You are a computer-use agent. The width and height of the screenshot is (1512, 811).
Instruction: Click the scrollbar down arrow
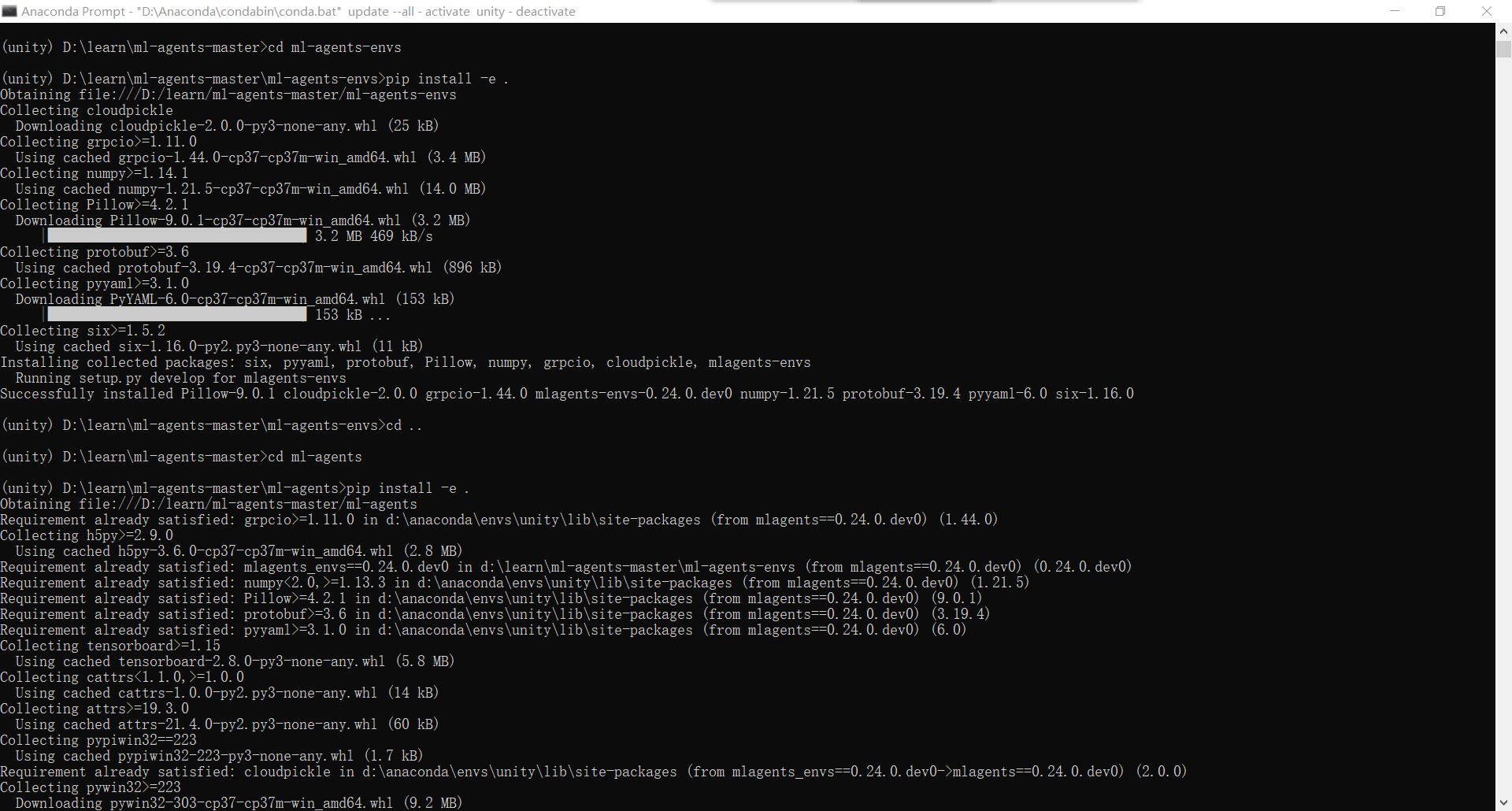tap(1503, 803)
